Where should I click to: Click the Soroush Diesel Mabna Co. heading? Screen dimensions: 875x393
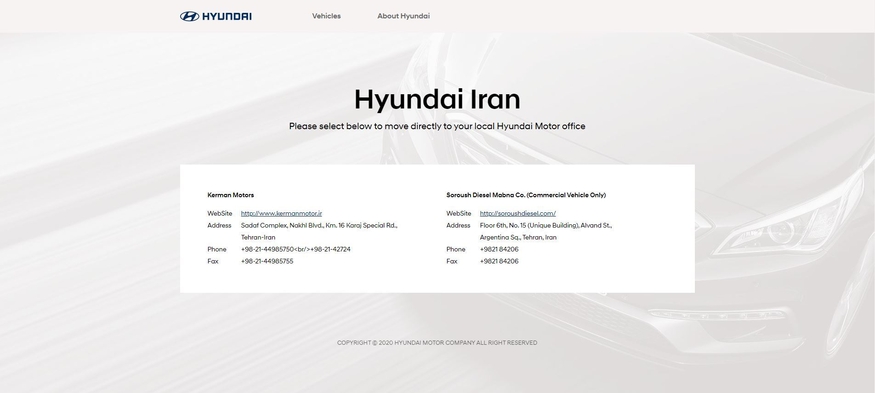(x=526, y=195)
